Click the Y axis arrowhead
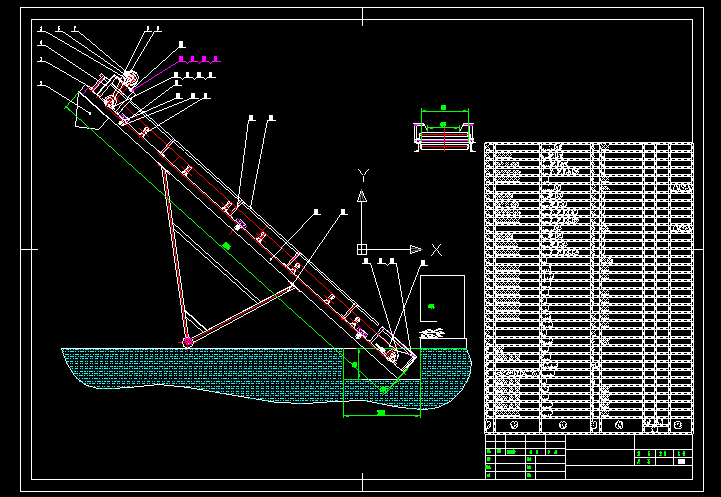The height and width of the screenshot is (497, 721). [363, 196]
